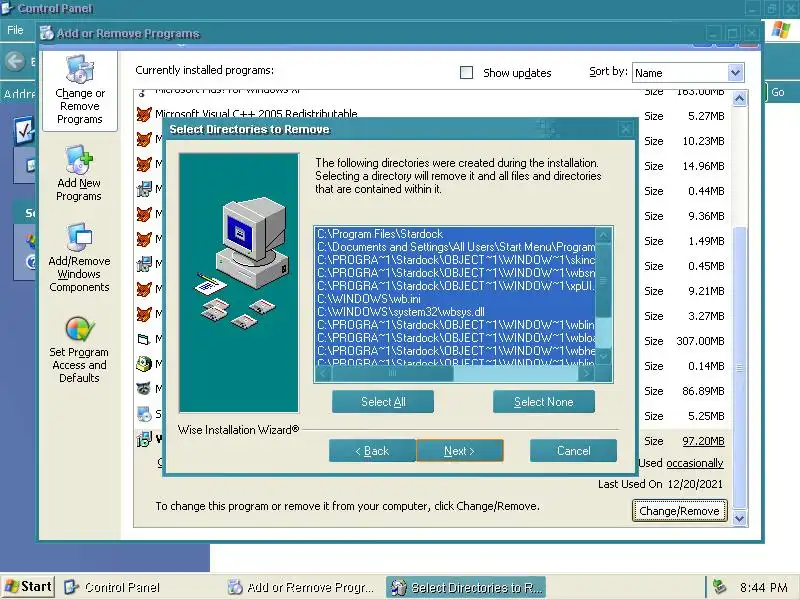Toggle the Show updates checkbox
Screen dimensions: 800x600
(x=466, y=72)
